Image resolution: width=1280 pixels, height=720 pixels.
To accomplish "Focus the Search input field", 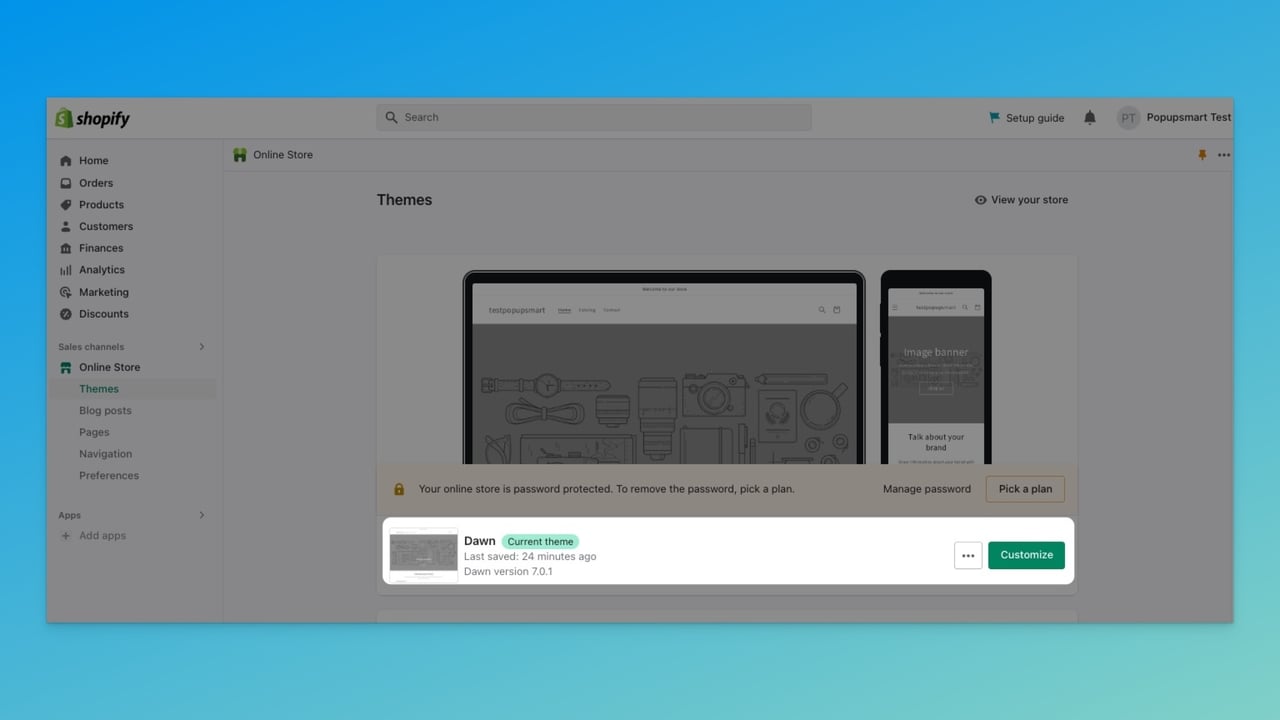I will pos(594,117).
